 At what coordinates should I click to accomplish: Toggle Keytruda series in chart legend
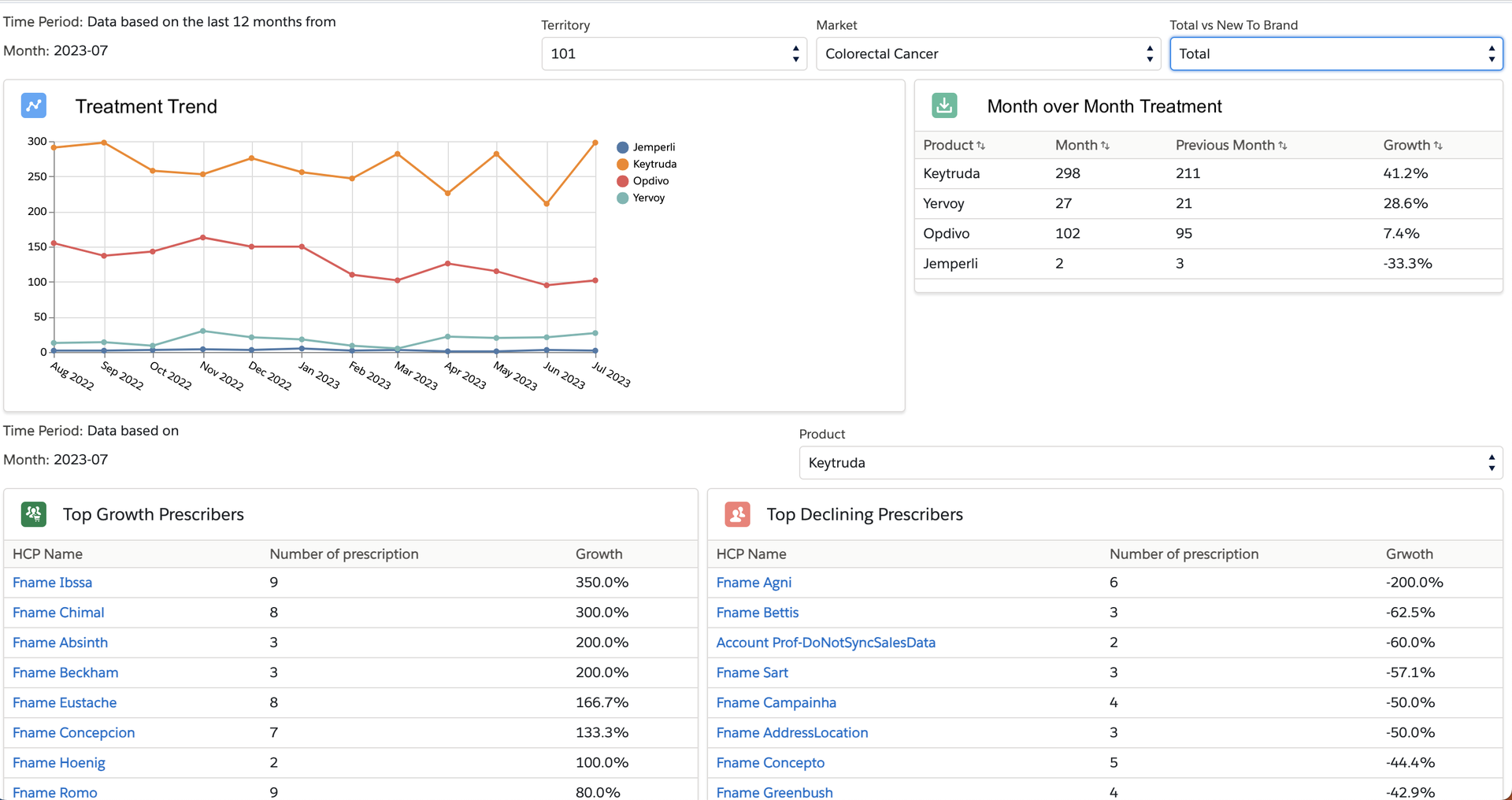(654, 164)
